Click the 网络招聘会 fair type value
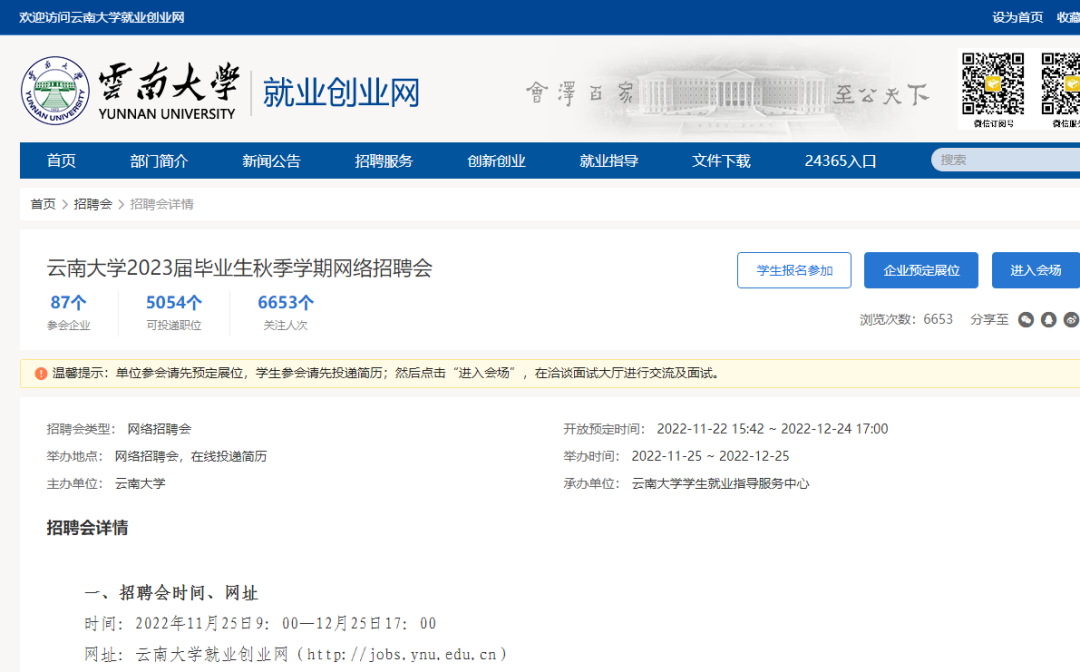 pyautogui.click(x=159, y=429)
